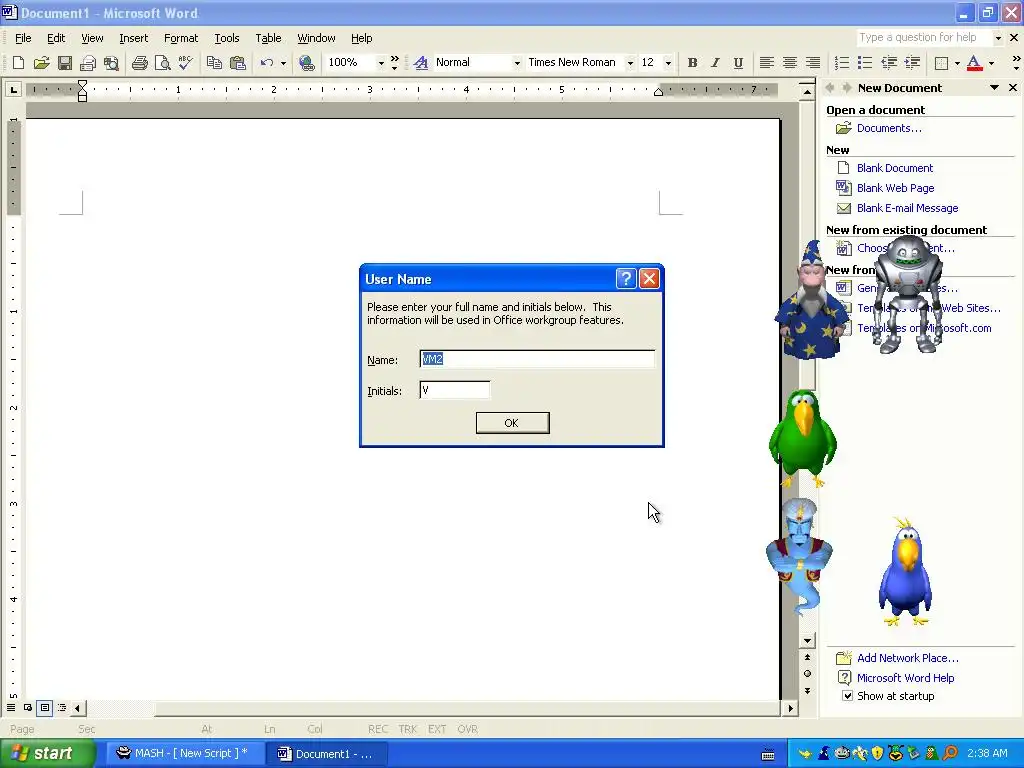
Task: Click the Increase Indent icon
Action: [912, 63]
